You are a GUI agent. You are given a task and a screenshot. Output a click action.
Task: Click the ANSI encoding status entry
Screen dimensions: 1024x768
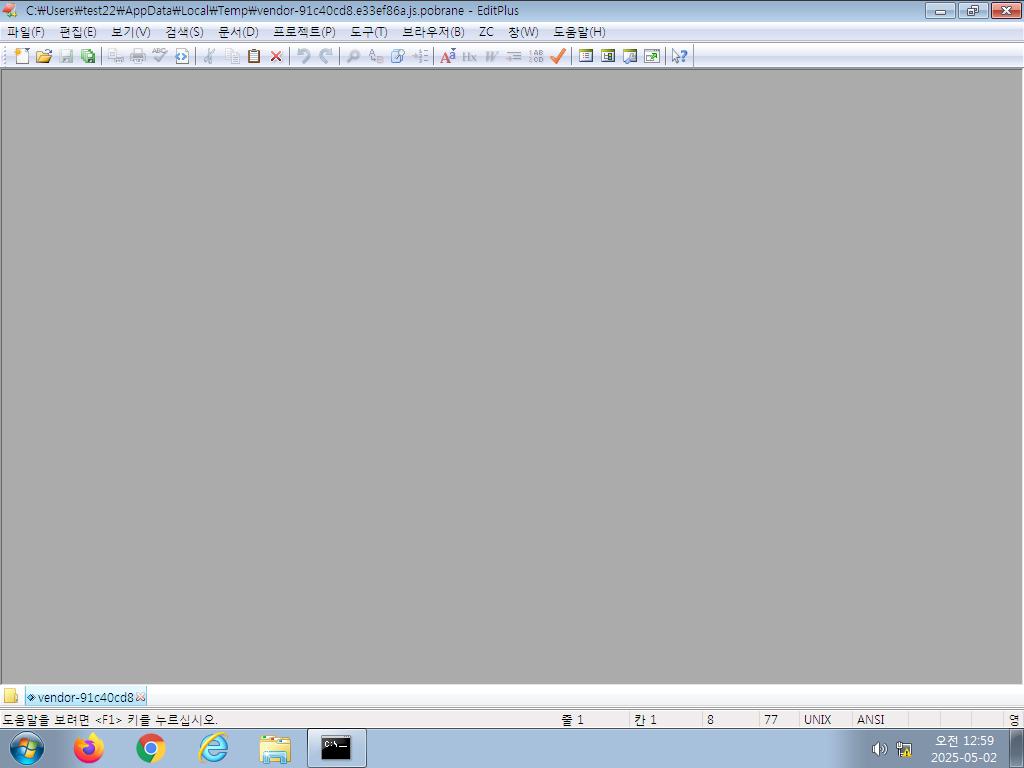pos(871,720)
